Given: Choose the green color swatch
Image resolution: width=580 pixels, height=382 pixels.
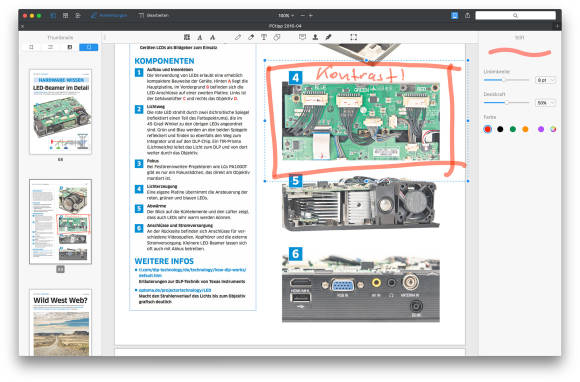Looking at the screenshot, I should (x=513, y=129).
